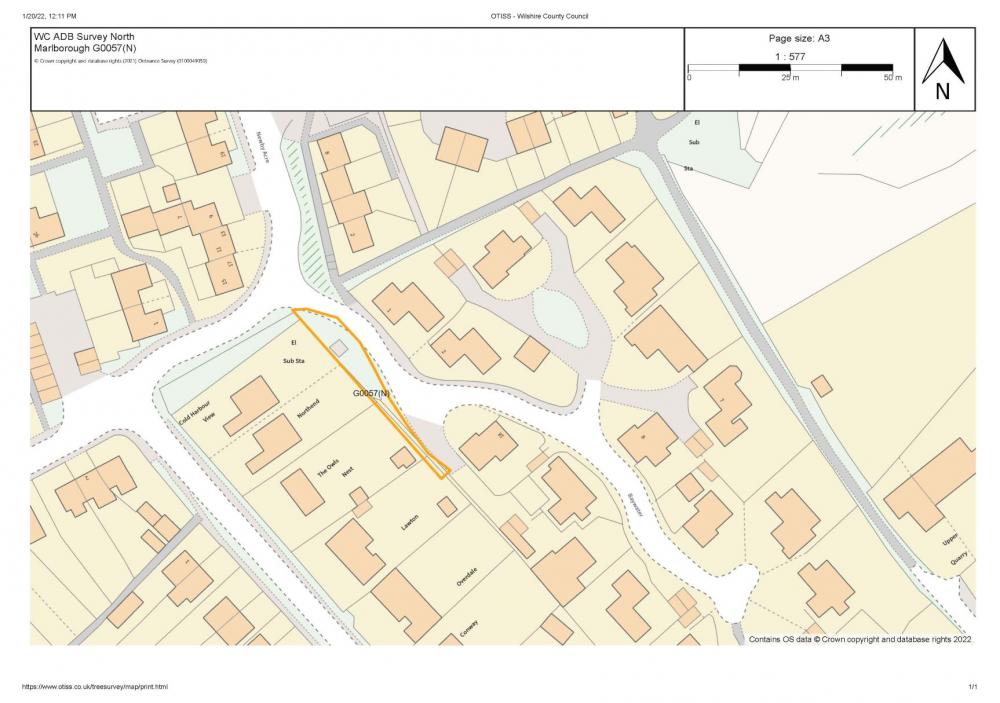The width and height of the screenshot is (1000, 703).
Task: Open the otiss.co.uk treesurvey print URL
Action: pyautogui.click(x=95, y=687)
